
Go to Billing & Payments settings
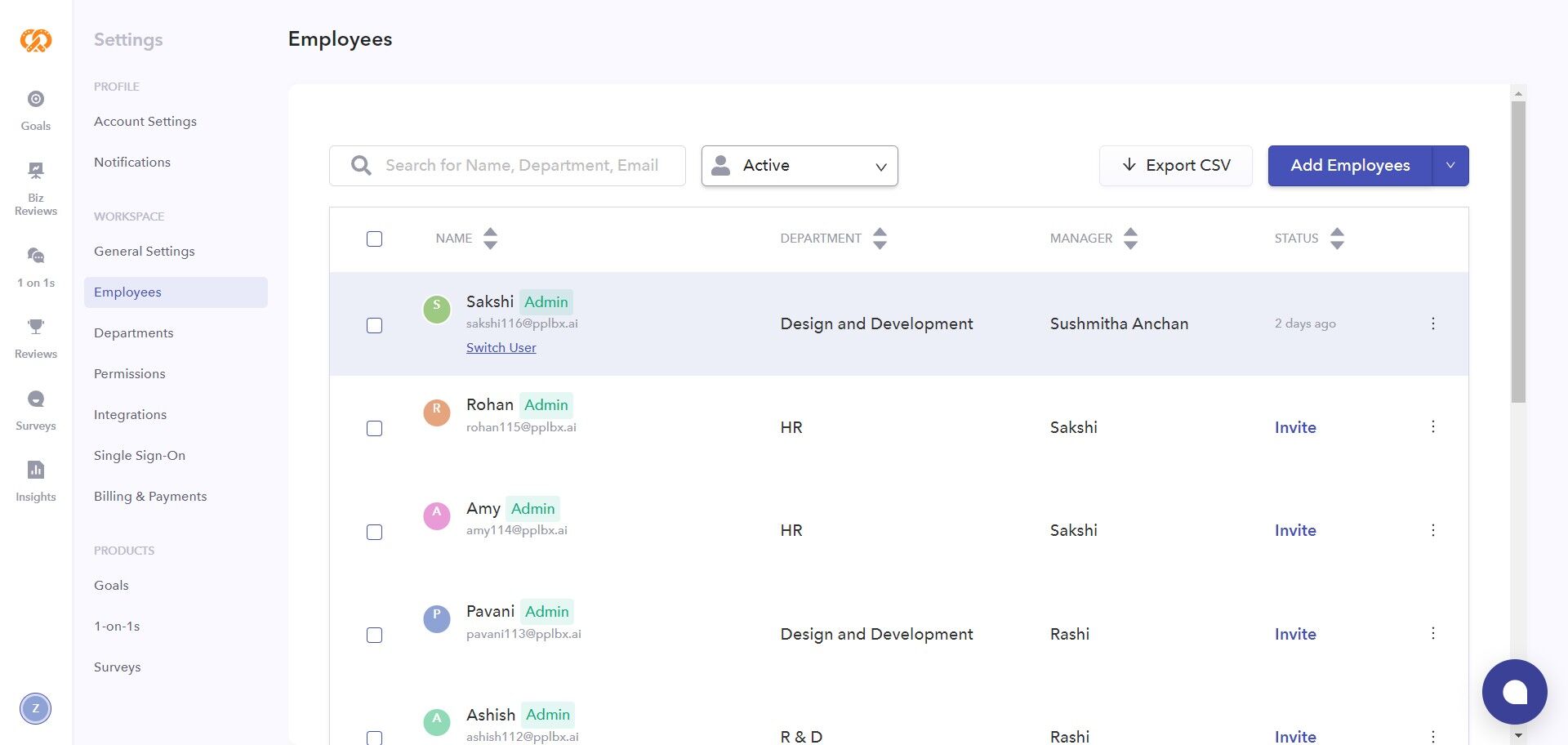click(x=150, y=497)
